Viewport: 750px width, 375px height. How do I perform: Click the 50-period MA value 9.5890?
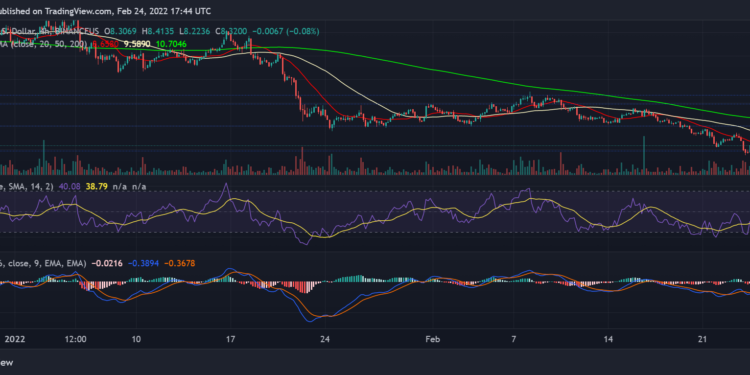136,44
